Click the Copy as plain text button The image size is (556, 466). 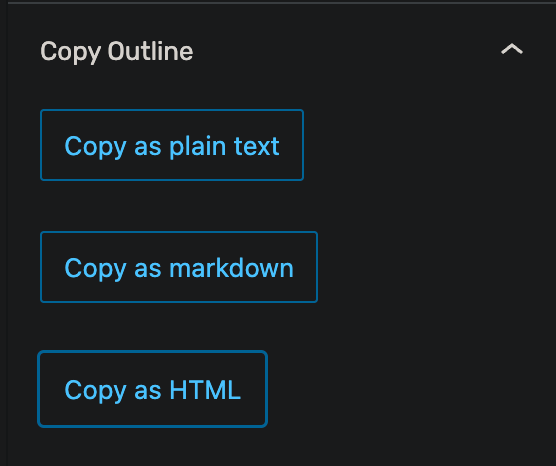[172, 145]
